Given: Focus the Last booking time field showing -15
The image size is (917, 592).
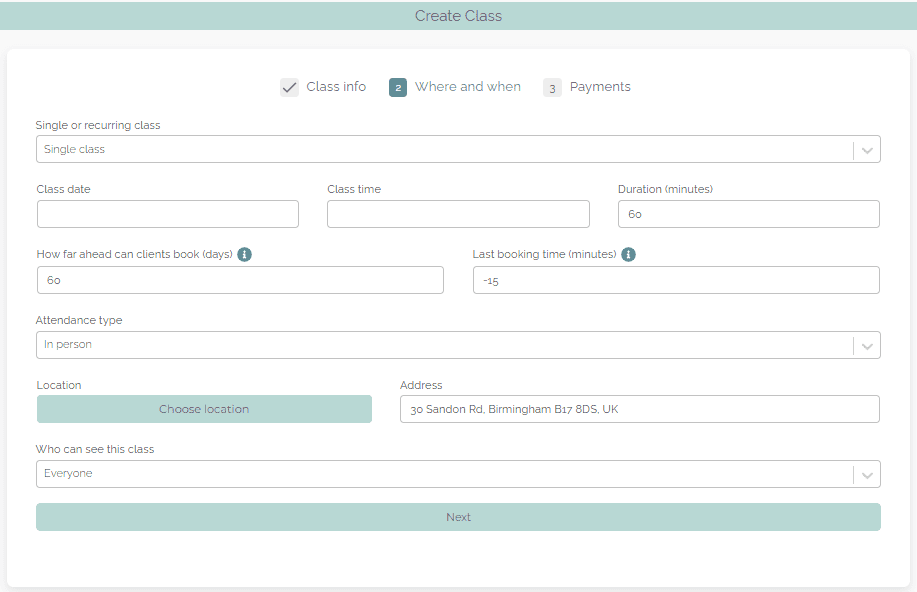Looking at the screenshot, I should point(676,280).
